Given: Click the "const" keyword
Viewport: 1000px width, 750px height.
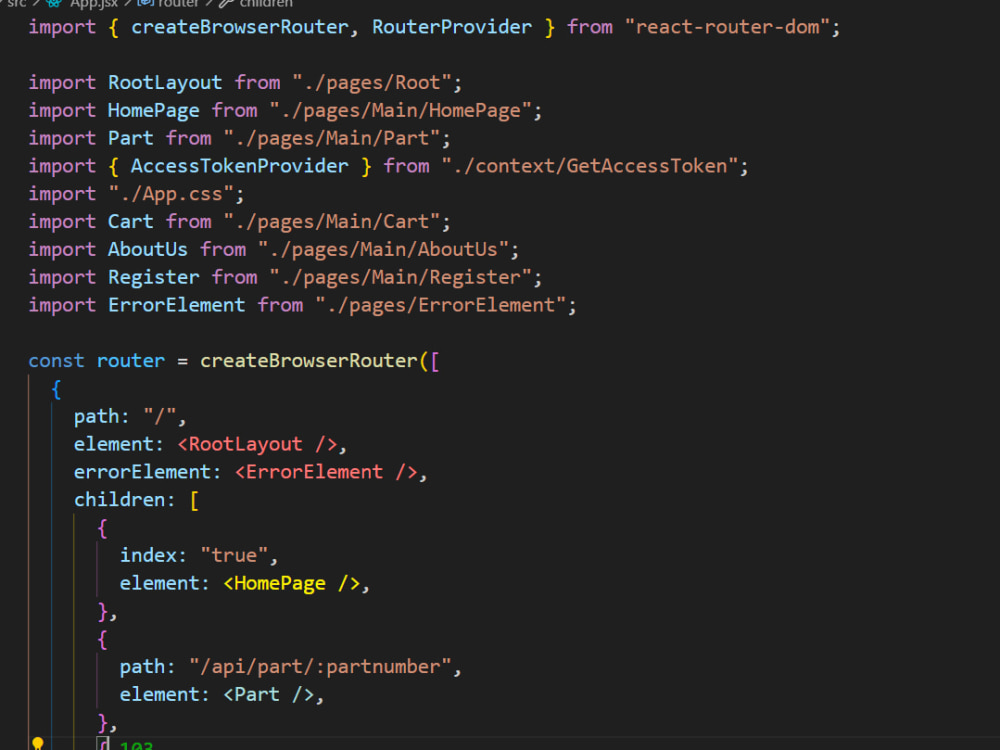Looking at the screenshot, I should point(56,360).
